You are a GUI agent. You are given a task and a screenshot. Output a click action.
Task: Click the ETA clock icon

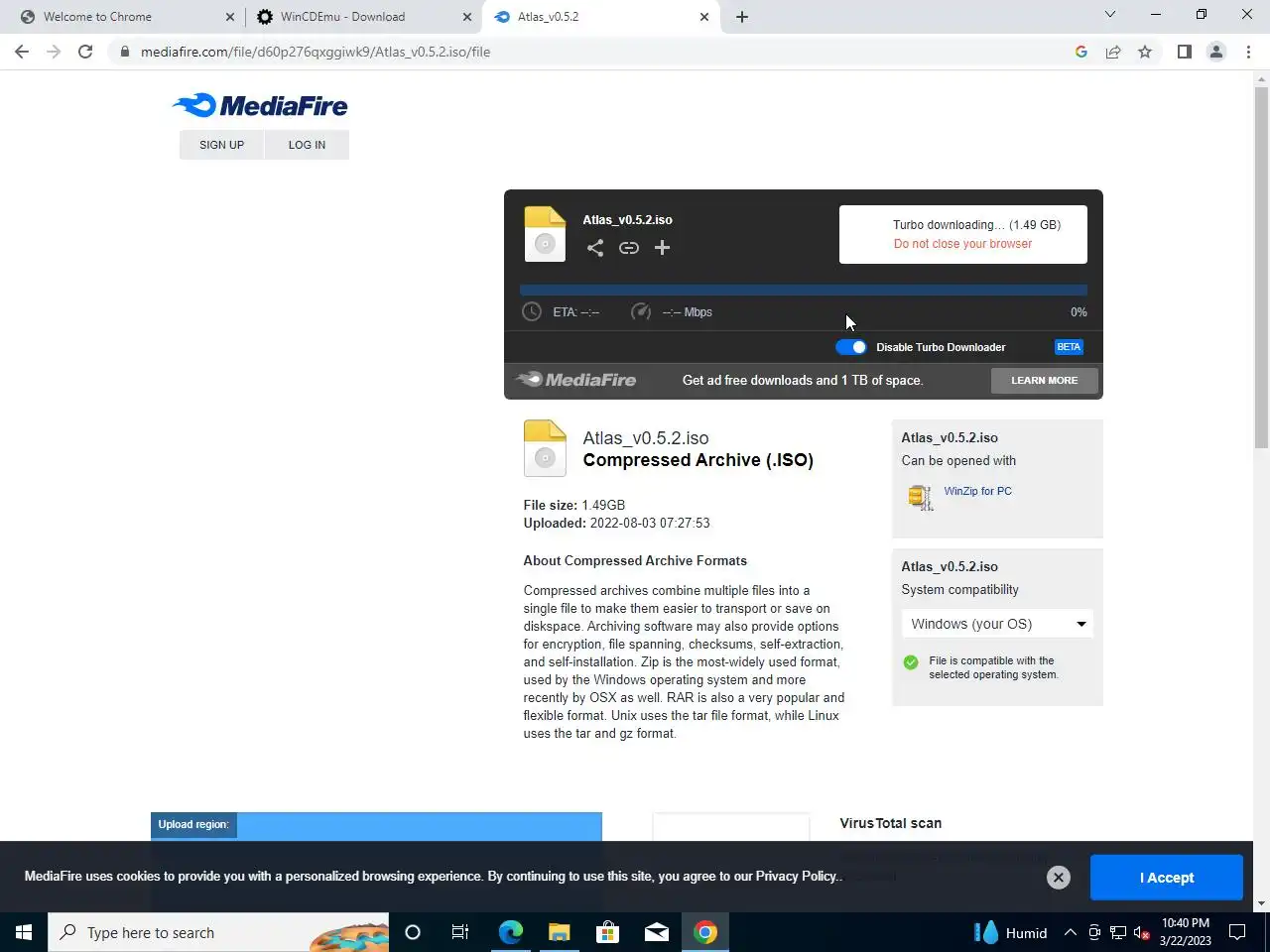pyautogui.click(x=532, y=312)
